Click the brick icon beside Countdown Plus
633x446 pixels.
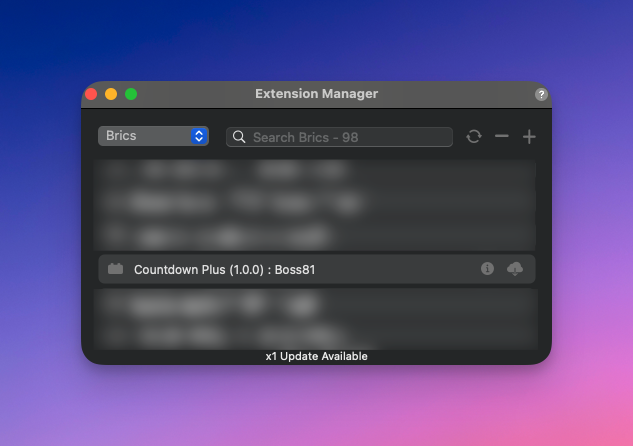(115, 269)
